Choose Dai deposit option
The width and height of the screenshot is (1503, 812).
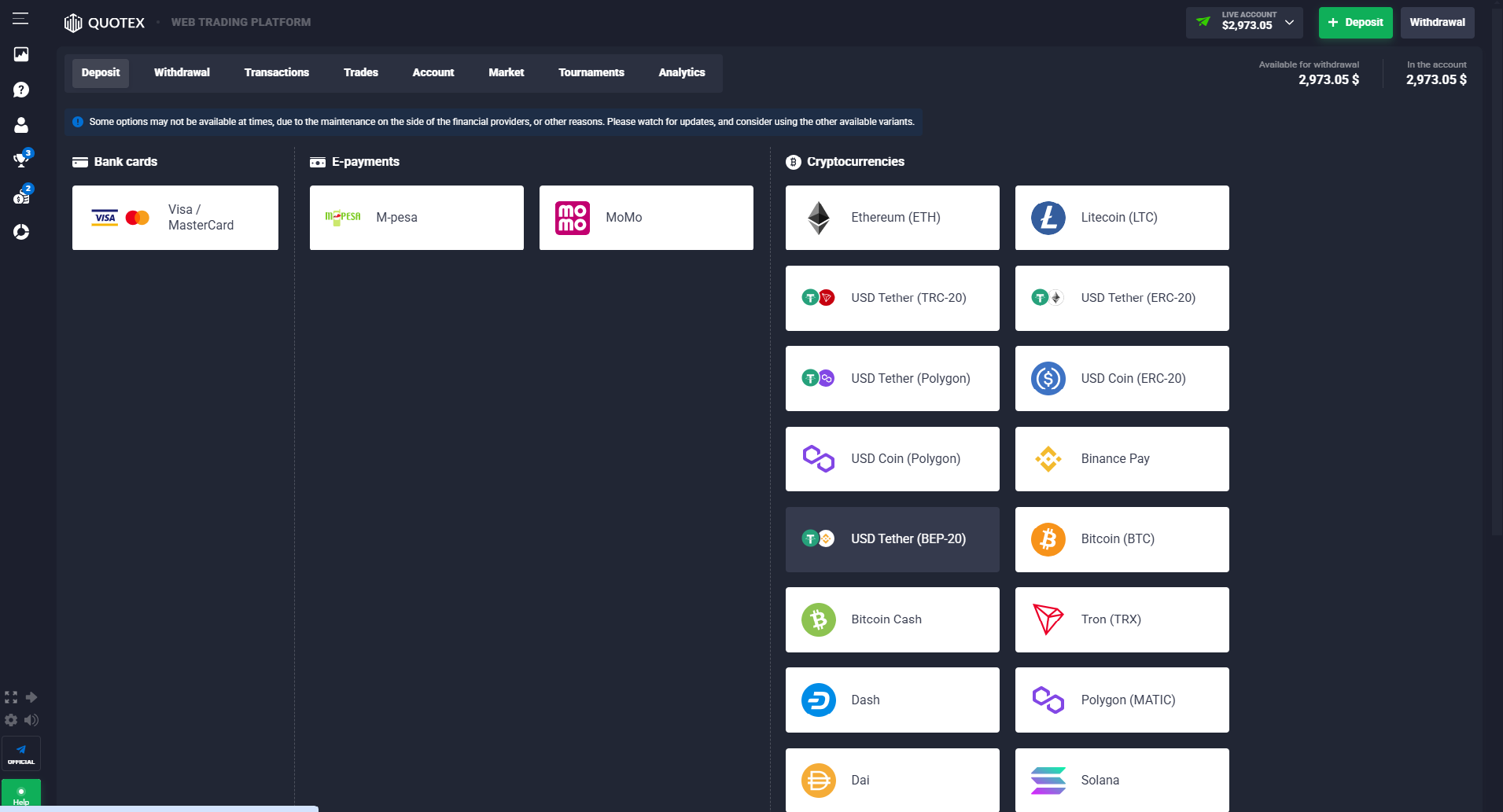pos(893,780)
